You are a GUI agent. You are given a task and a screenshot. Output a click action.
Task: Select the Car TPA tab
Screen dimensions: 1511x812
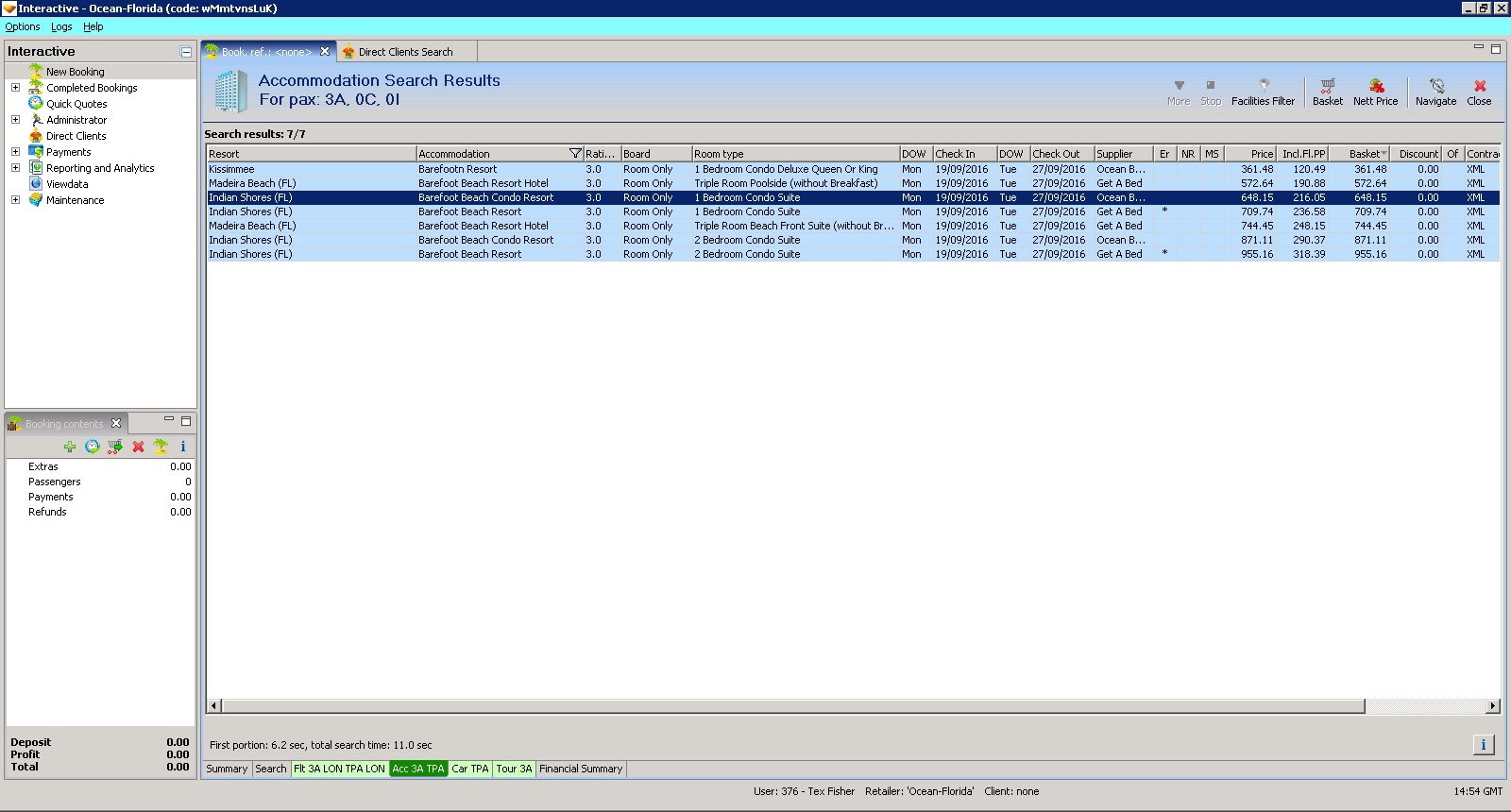point(470,769)
